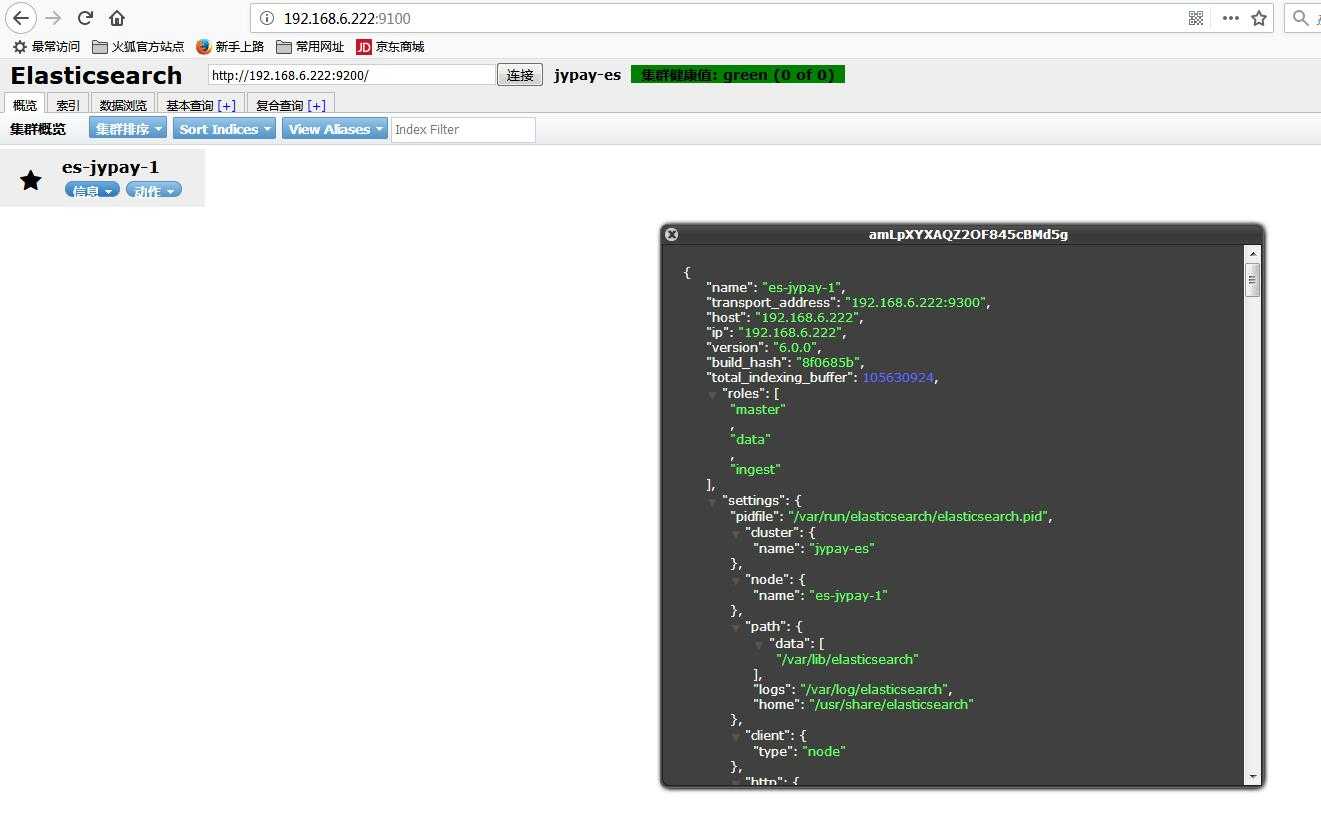Image resolution: width=1321 pixels, height=822 pixels.
Task: Collapse the "node" object in JSON
Action: [736, 580]
